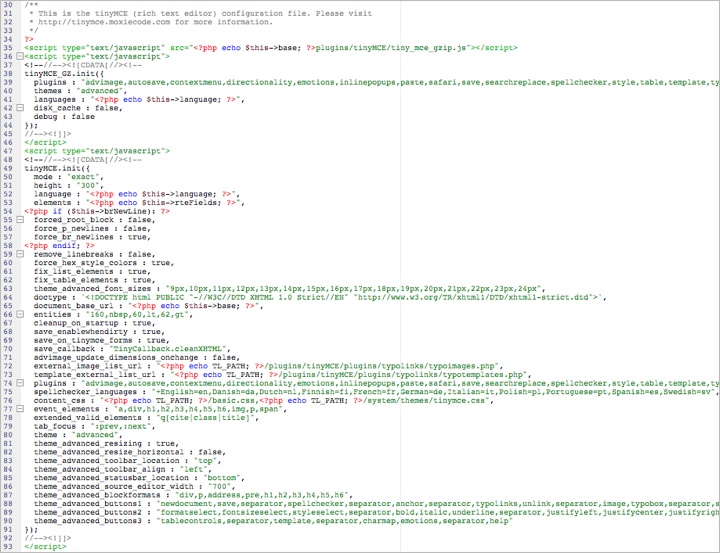Select line number 91 in the gutter
Image resolution: width=720 pixels, height=553 pixels.
[x=8, y=529]
